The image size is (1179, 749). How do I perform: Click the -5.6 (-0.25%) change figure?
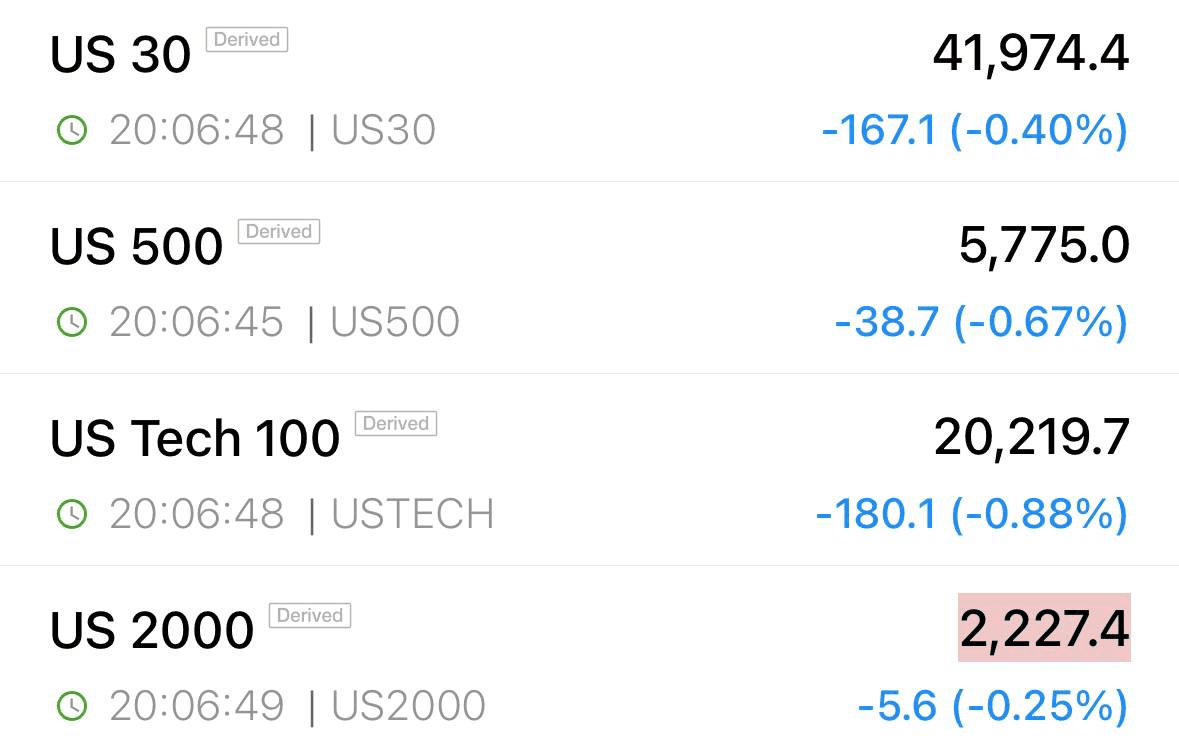(993, 706)
